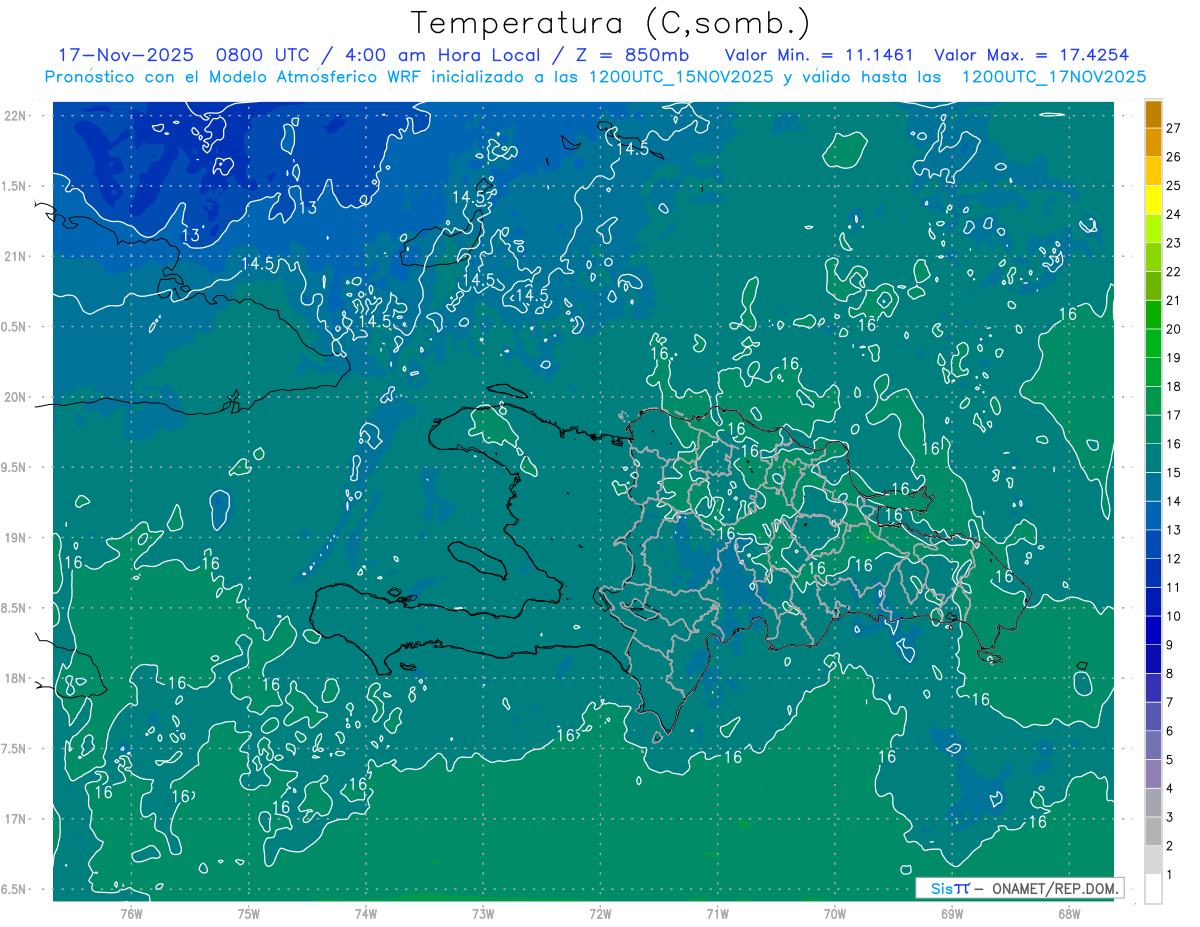Viewport: 1200px width, 927px height.
Task: Click the legend scale label 22
Action: [1174, 271]
